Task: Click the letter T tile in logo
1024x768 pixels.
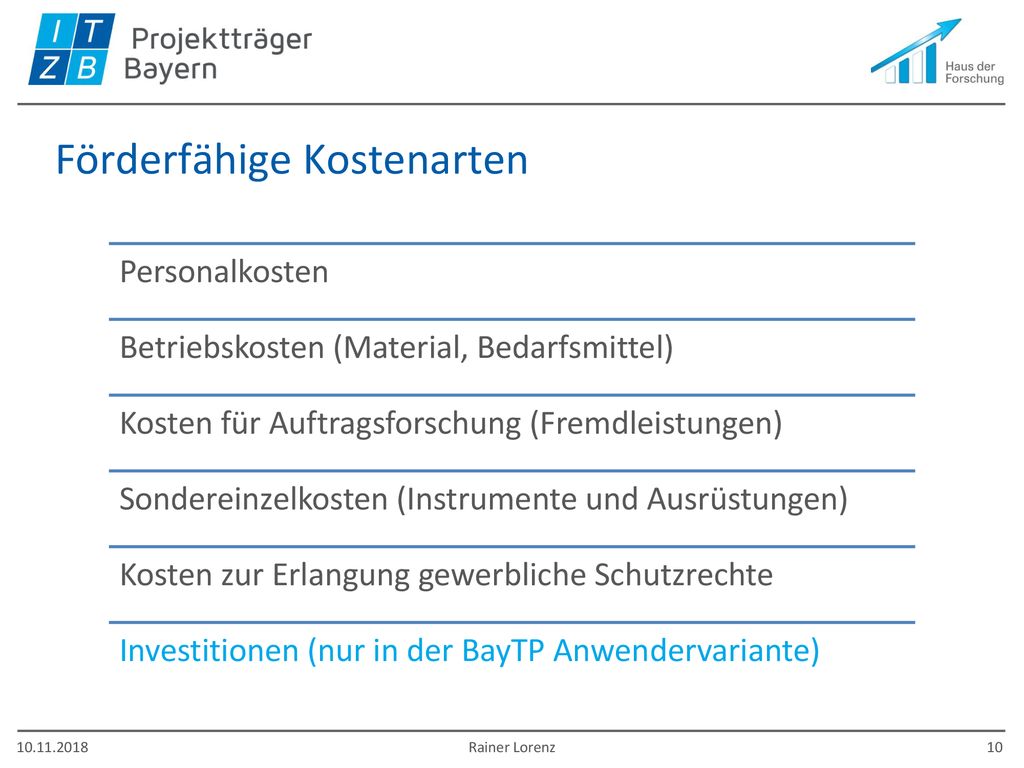Action: (x=95, y=30)
